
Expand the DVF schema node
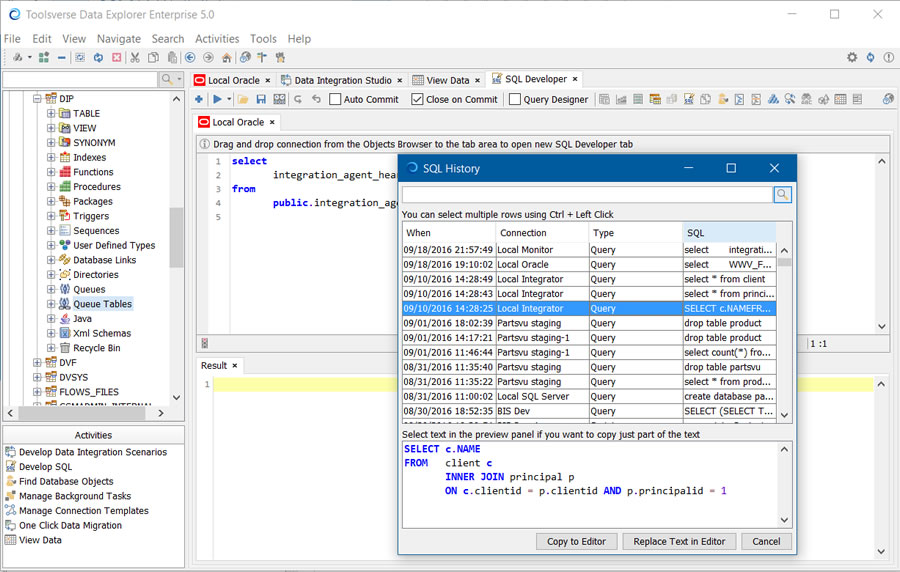37,363
